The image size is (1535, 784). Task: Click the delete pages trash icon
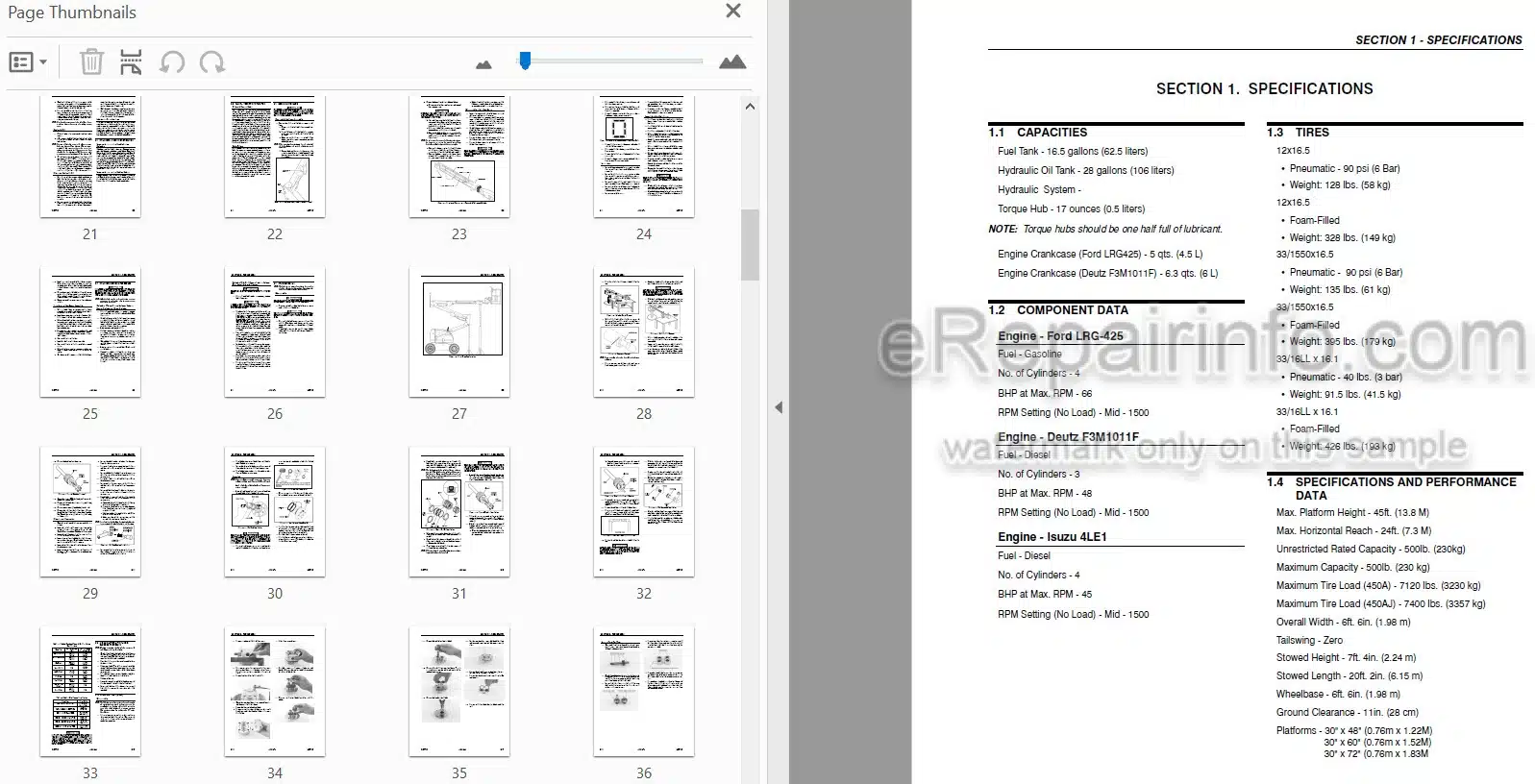[91, 62]
